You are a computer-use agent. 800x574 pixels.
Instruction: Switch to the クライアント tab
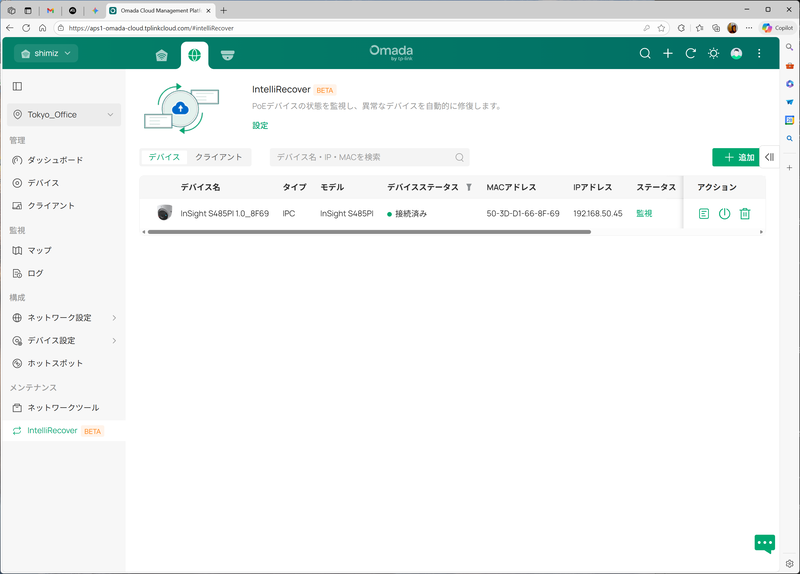click(218, 157)
